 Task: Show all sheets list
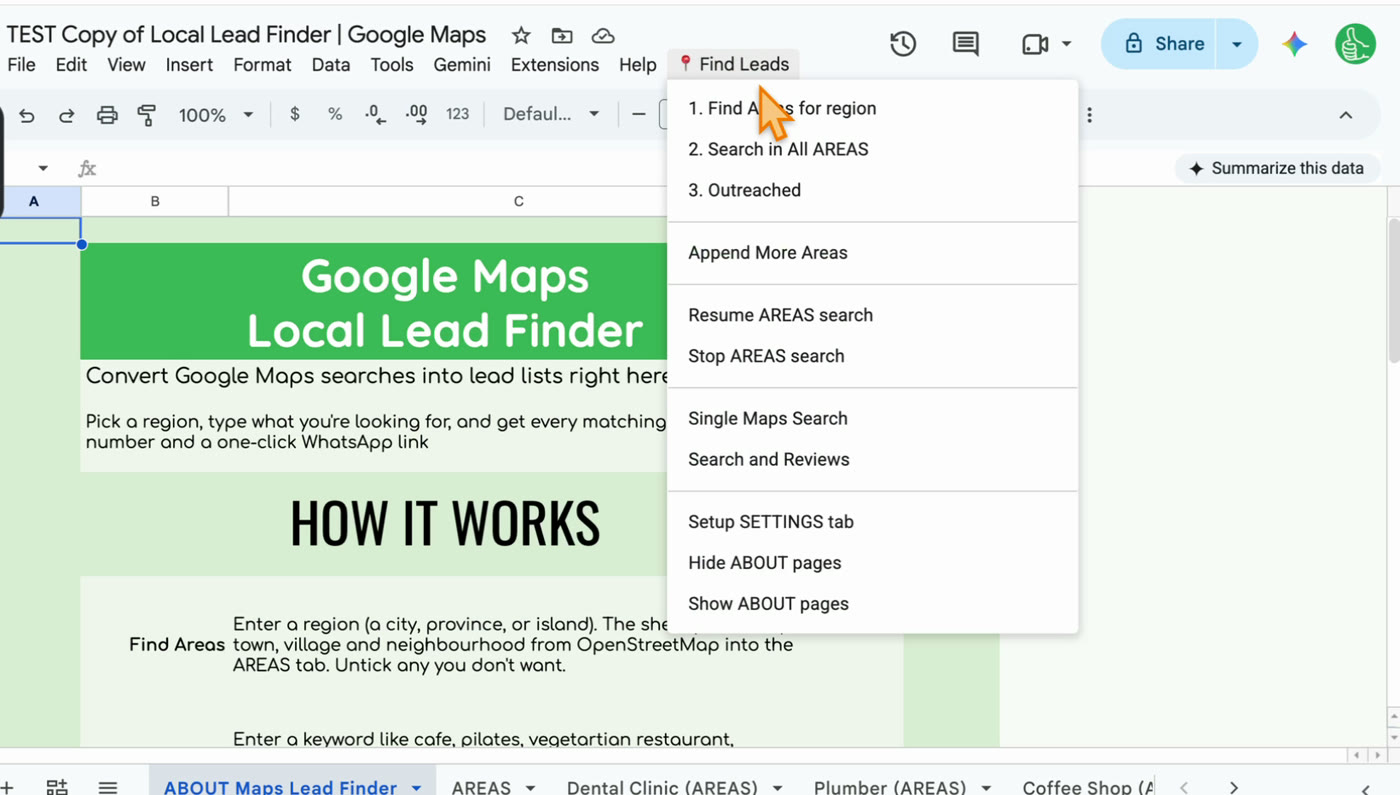click(x=108, y=787)
